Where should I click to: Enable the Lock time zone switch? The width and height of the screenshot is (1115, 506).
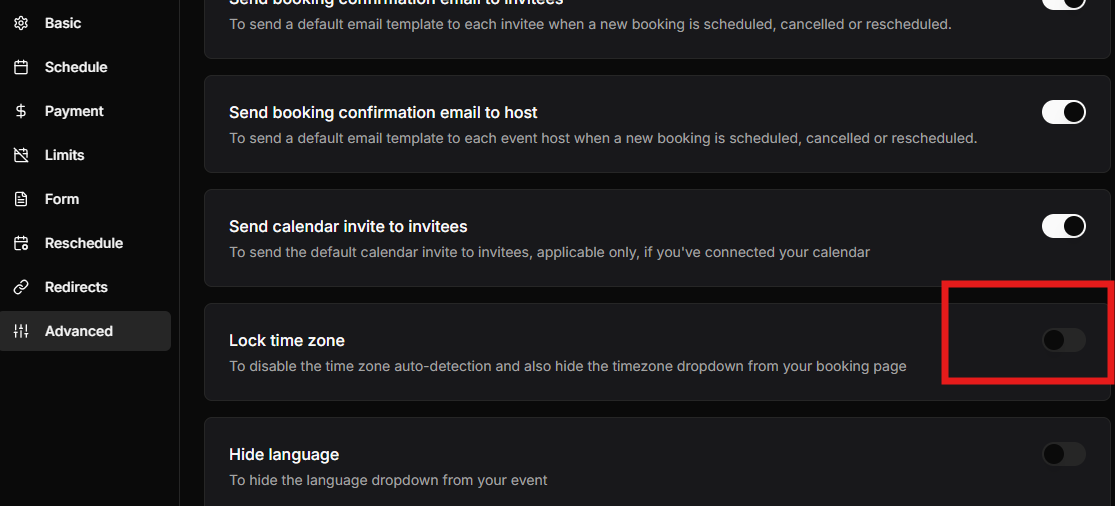[1063, 340]
